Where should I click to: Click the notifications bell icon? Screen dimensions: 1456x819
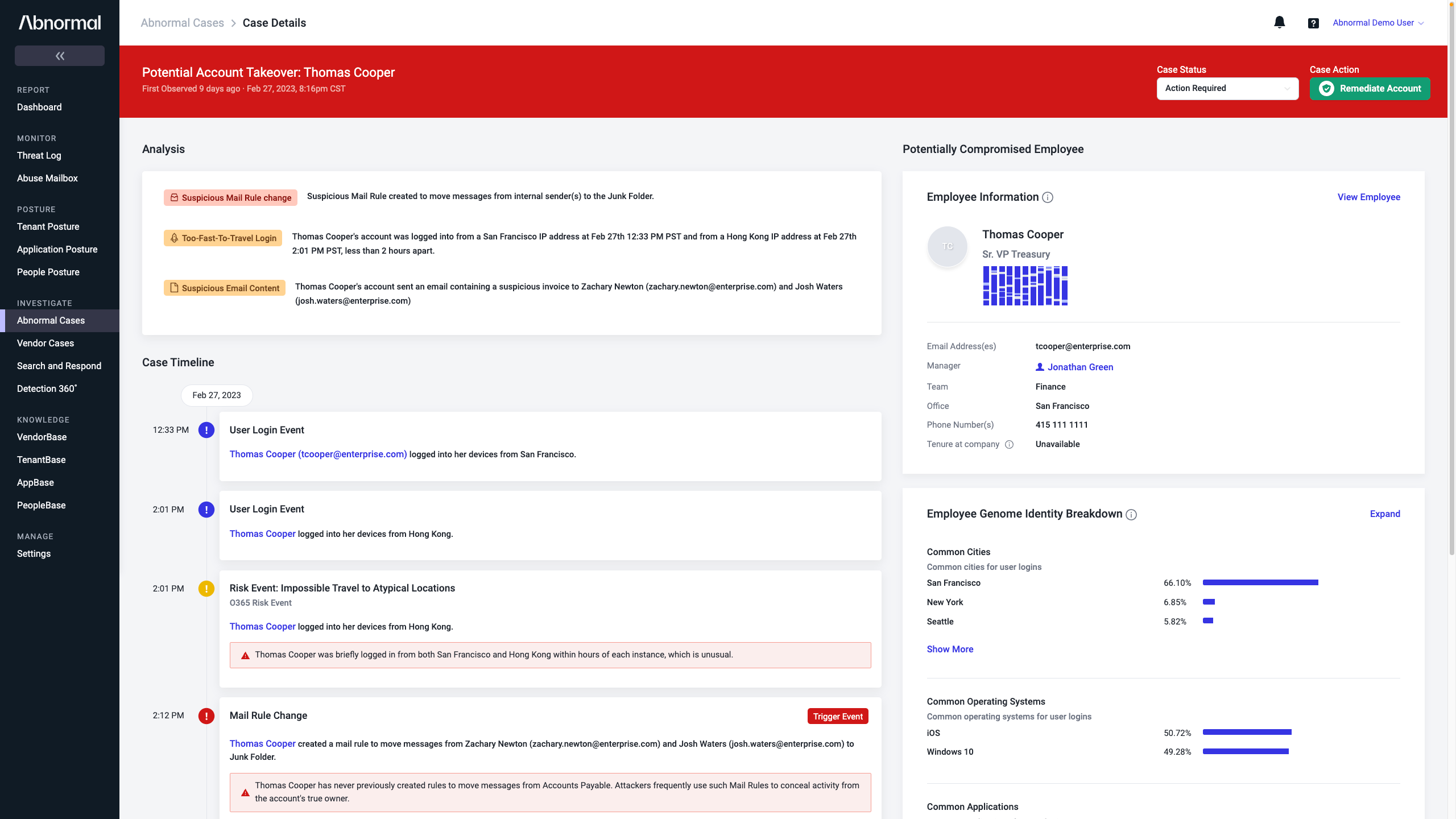(1279, 23)
